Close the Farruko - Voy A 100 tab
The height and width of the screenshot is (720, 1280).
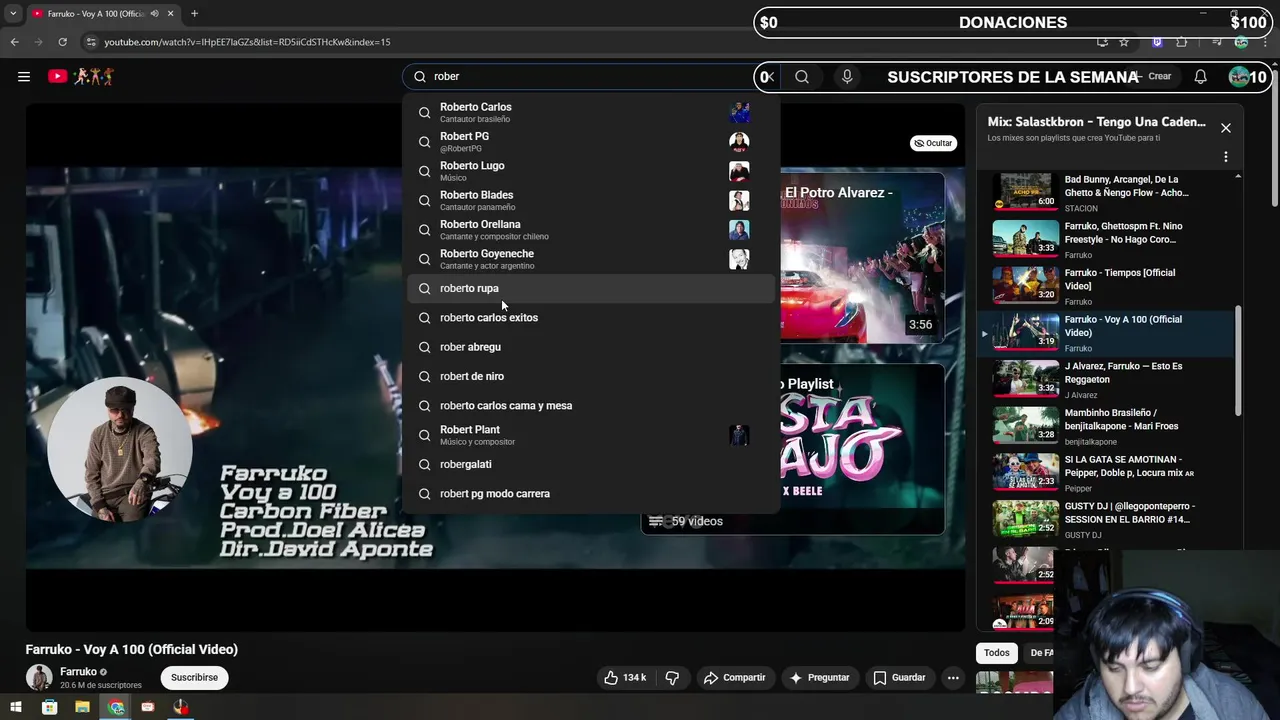click(171, 13)
